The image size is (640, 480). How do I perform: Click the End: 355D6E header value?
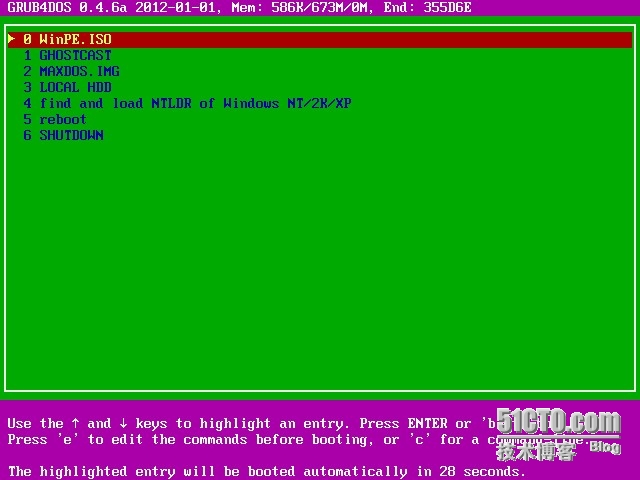tap(427, 7)
